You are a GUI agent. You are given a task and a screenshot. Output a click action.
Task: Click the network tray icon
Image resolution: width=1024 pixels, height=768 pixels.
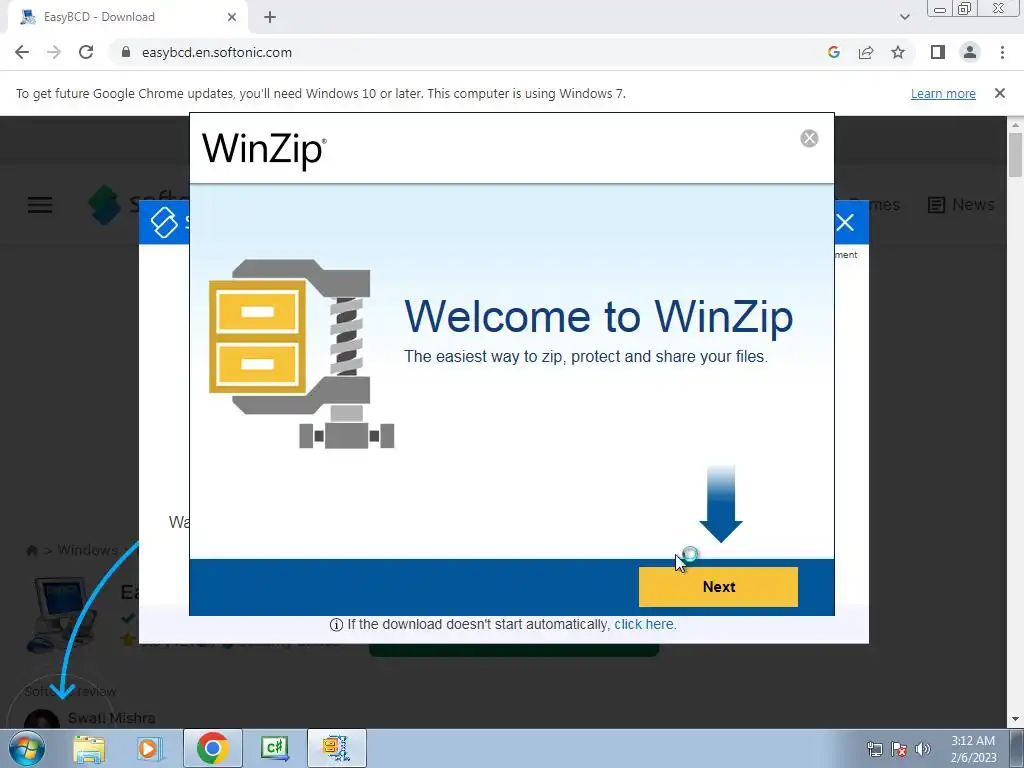click(x=874, y=749)
